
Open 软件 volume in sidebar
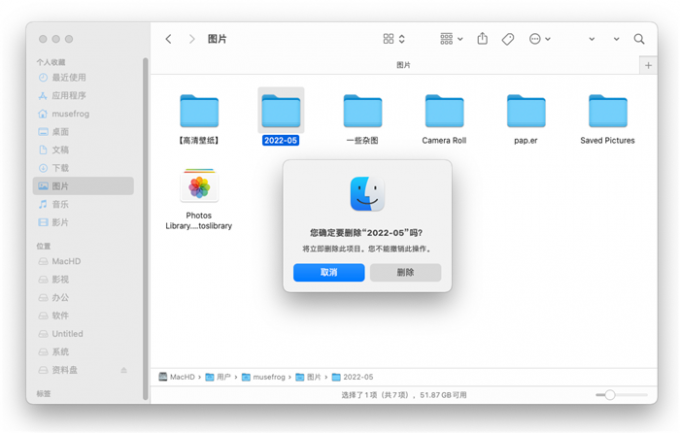pos(83,315)
